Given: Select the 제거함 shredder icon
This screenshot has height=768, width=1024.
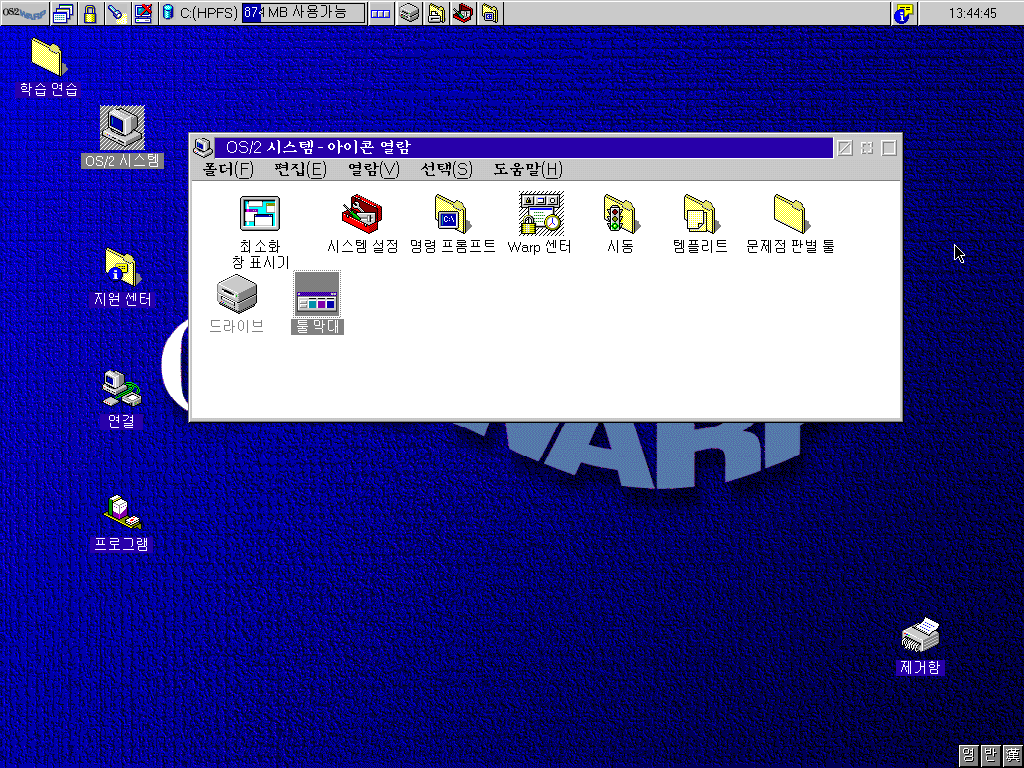Looking at the screenshot, I should pyautogui.click(x=920, y=646).
